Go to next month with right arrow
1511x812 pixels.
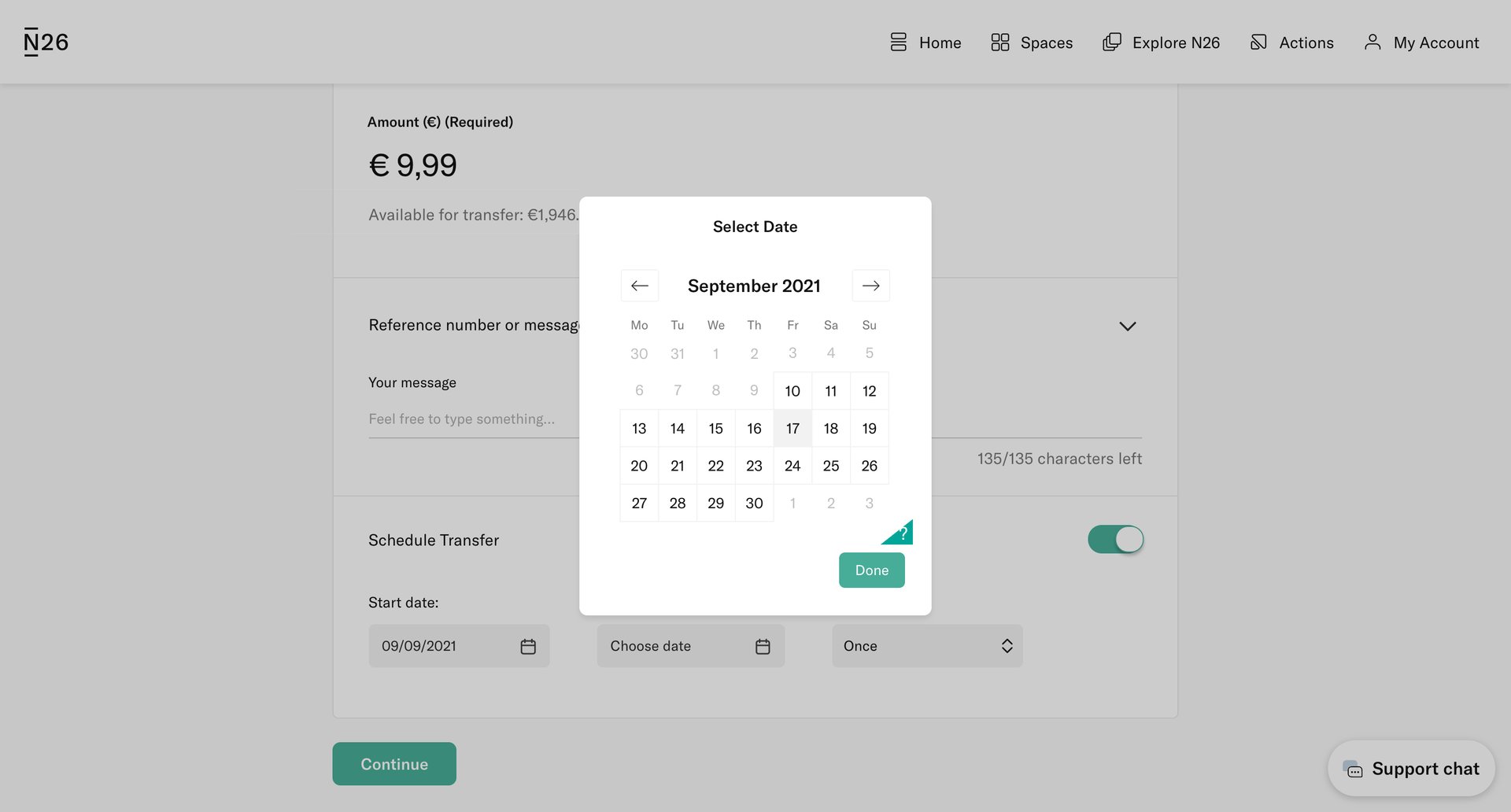coord(870,285)
